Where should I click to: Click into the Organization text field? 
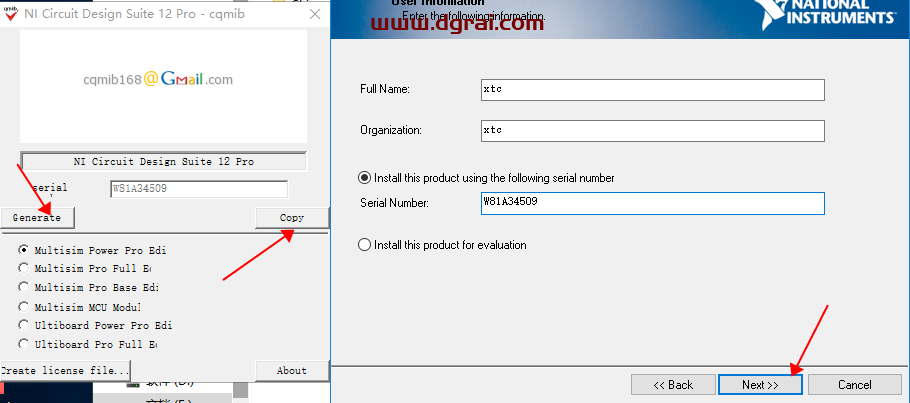pyautogui.click(x=652, y=131)
